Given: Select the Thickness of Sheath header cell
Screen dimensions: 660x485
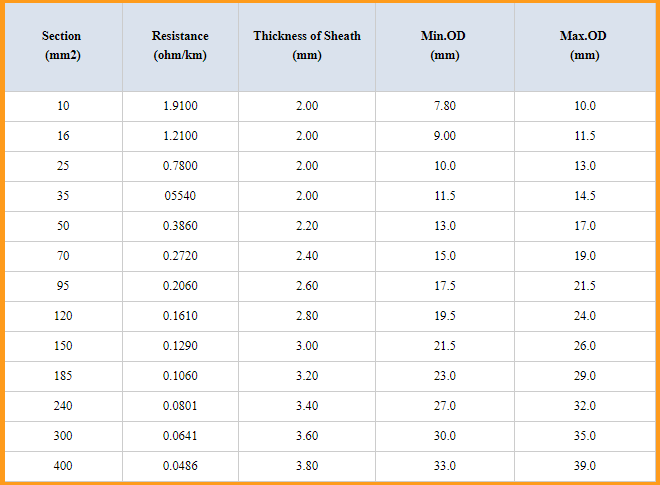Looking at the screenshot, I should pyautogui.click(x=307, y=46).
